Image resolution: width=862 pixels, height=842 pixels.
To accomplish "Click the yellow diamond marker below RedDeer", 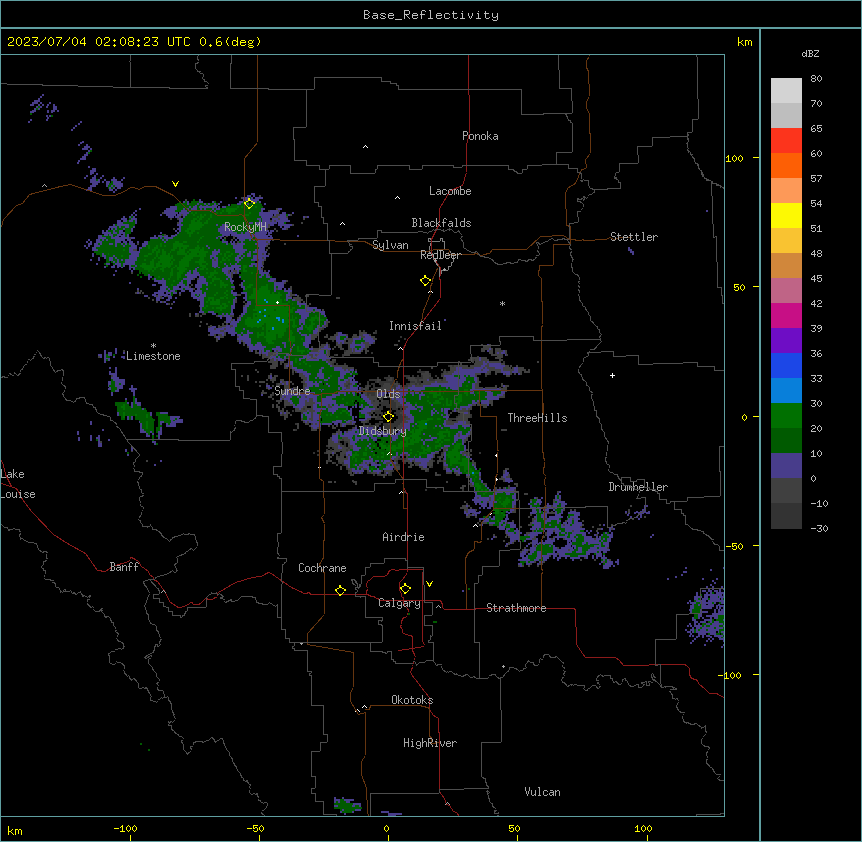I will pos(426,281).
